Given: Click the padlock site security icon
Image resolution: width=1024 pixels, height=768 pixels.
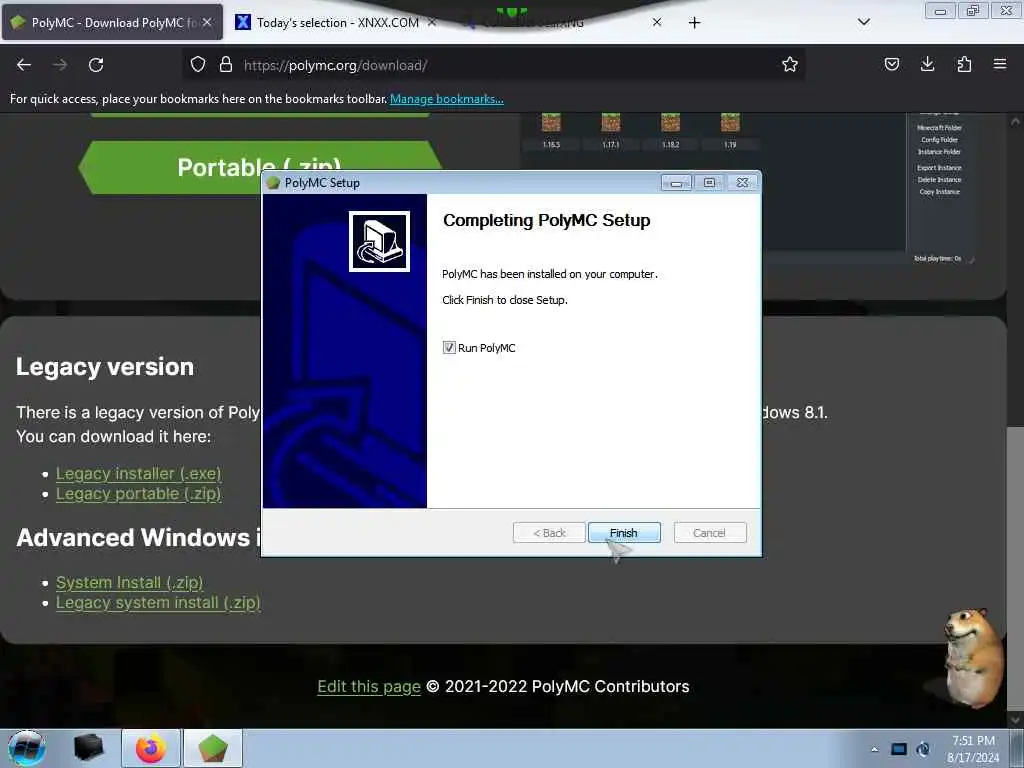Looking at the screenshot, I should 226,64.
